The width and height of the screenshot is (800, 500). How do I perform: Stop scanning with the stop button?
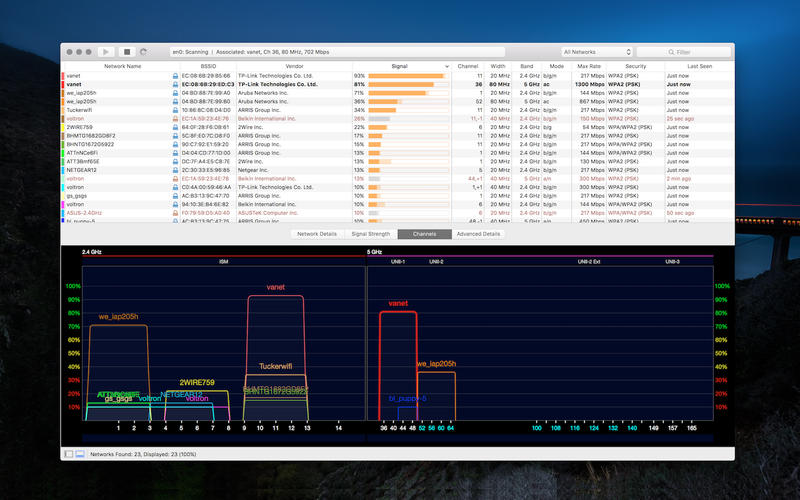(x=127, y=52)
